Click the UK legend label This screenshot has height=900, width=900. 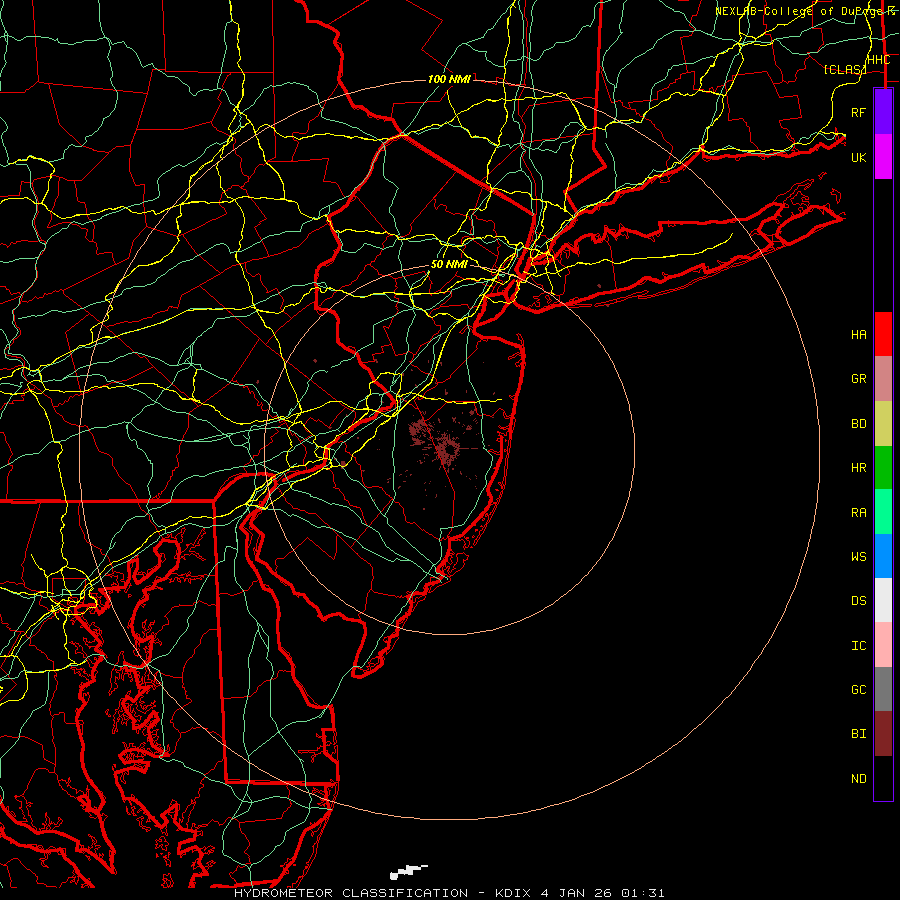859,157
